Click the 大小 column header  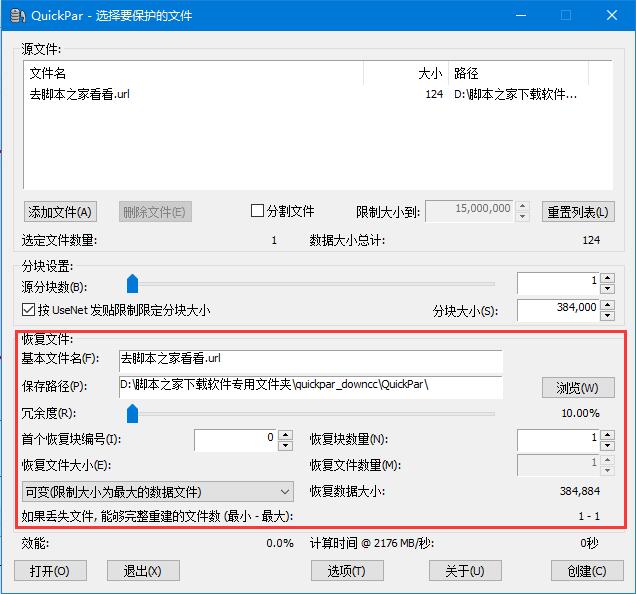[406, 73]
